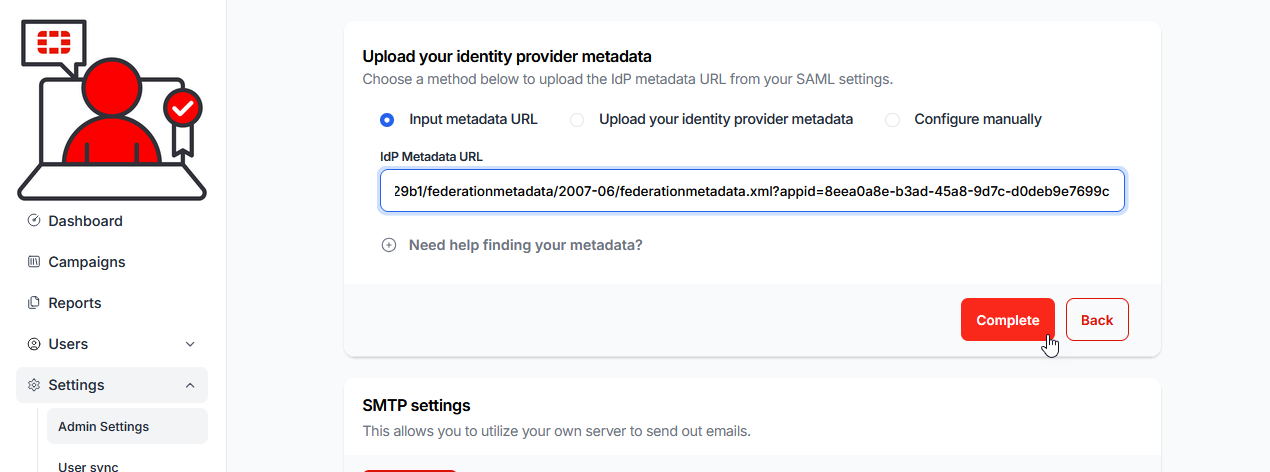The width and height of the screenshot is (1270, 472).
Task: Click the Campaigns sidebar icon
Action: [34, 262]
